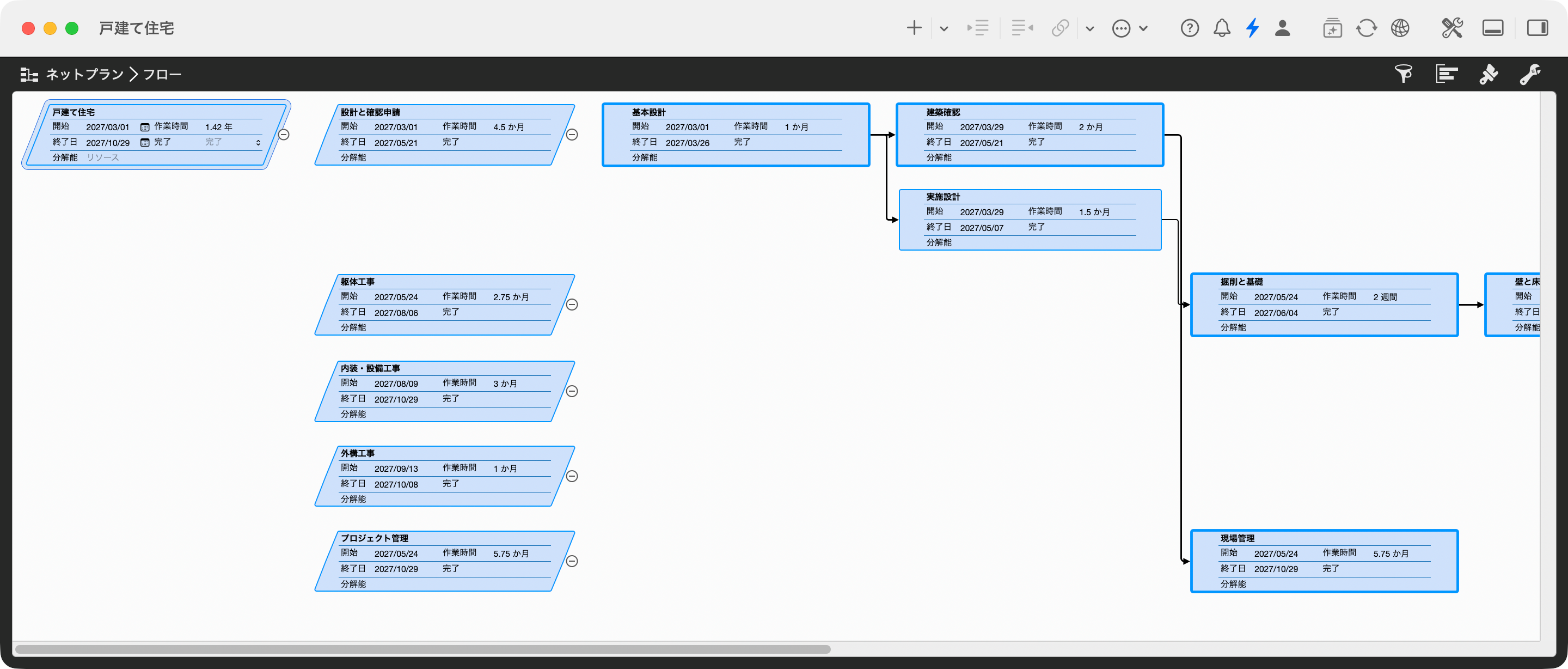Collapse the 戸建て住宅 node
Screen dimensions: 1568x669
(284, 135)
